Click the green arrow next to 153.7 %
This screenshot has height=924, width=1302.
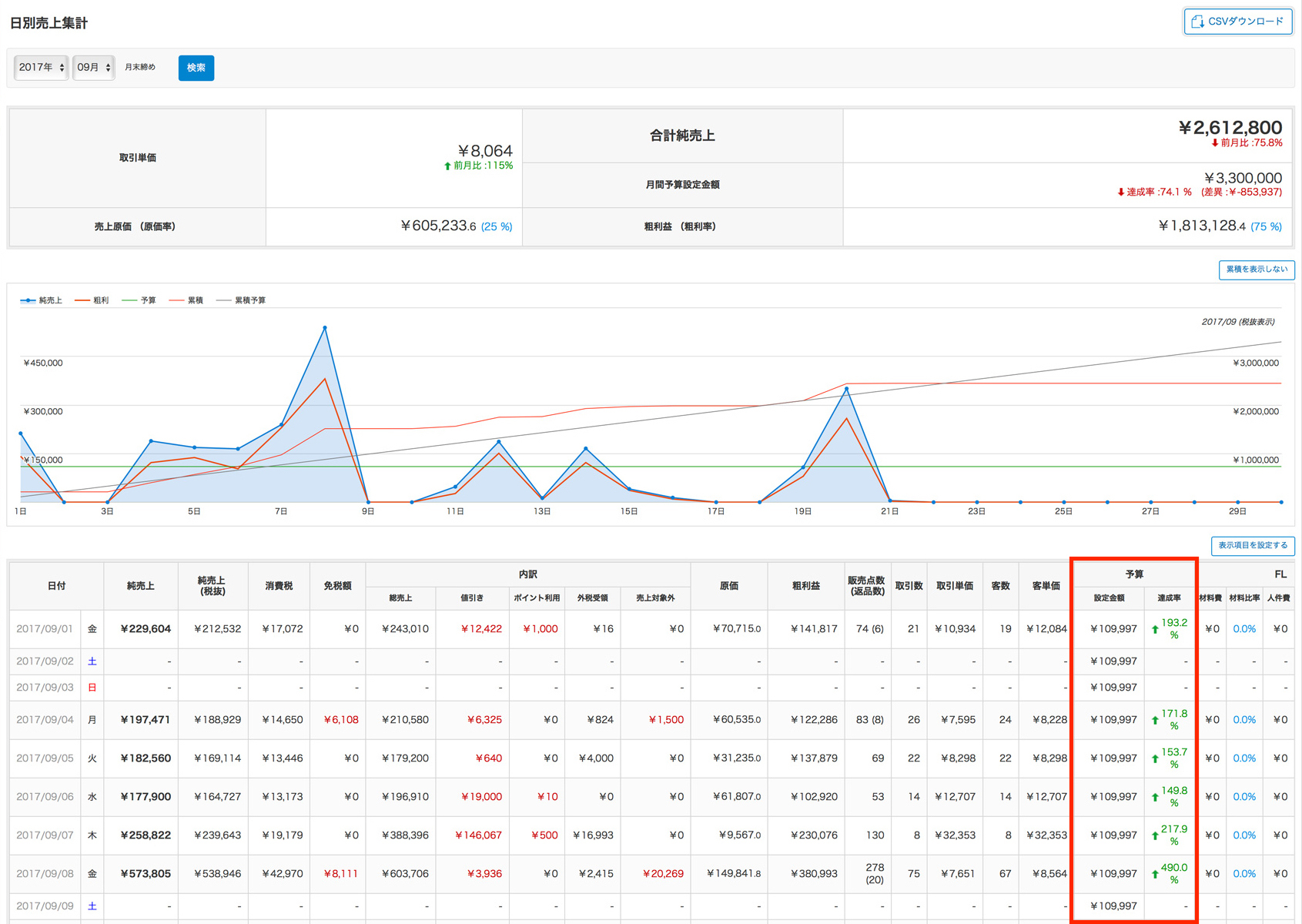tap(1155, 758)
